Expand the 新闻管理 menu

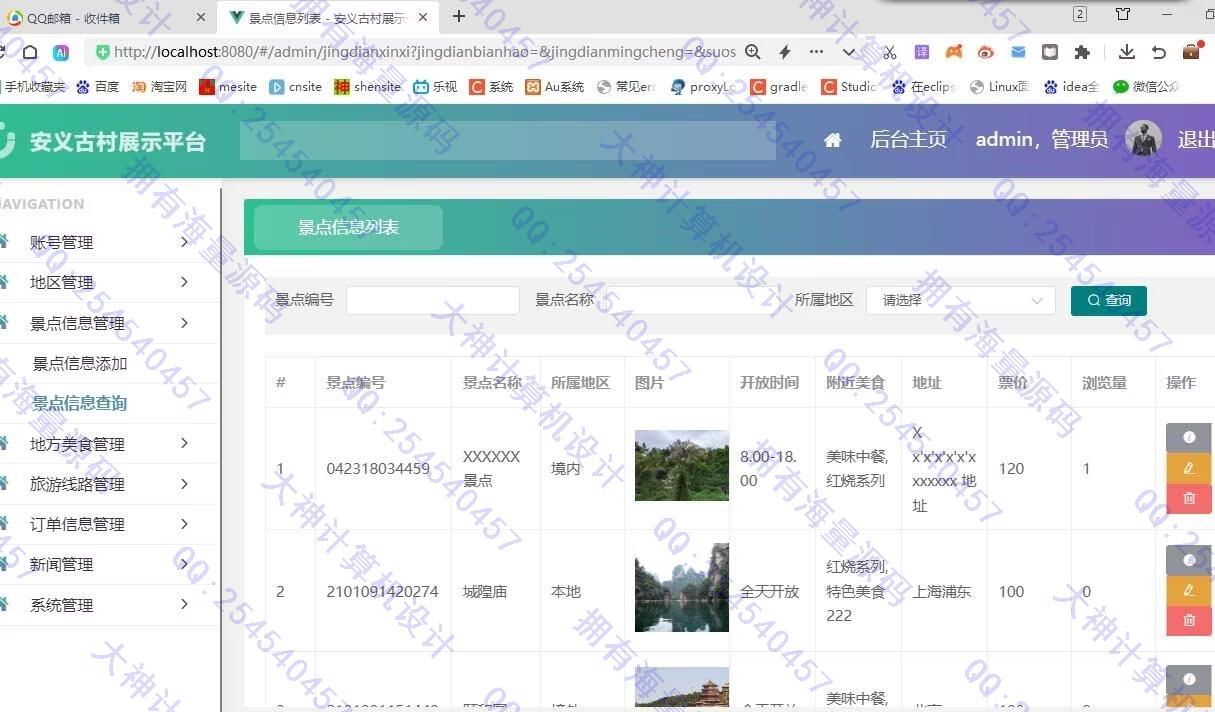[x=108, y=564]
